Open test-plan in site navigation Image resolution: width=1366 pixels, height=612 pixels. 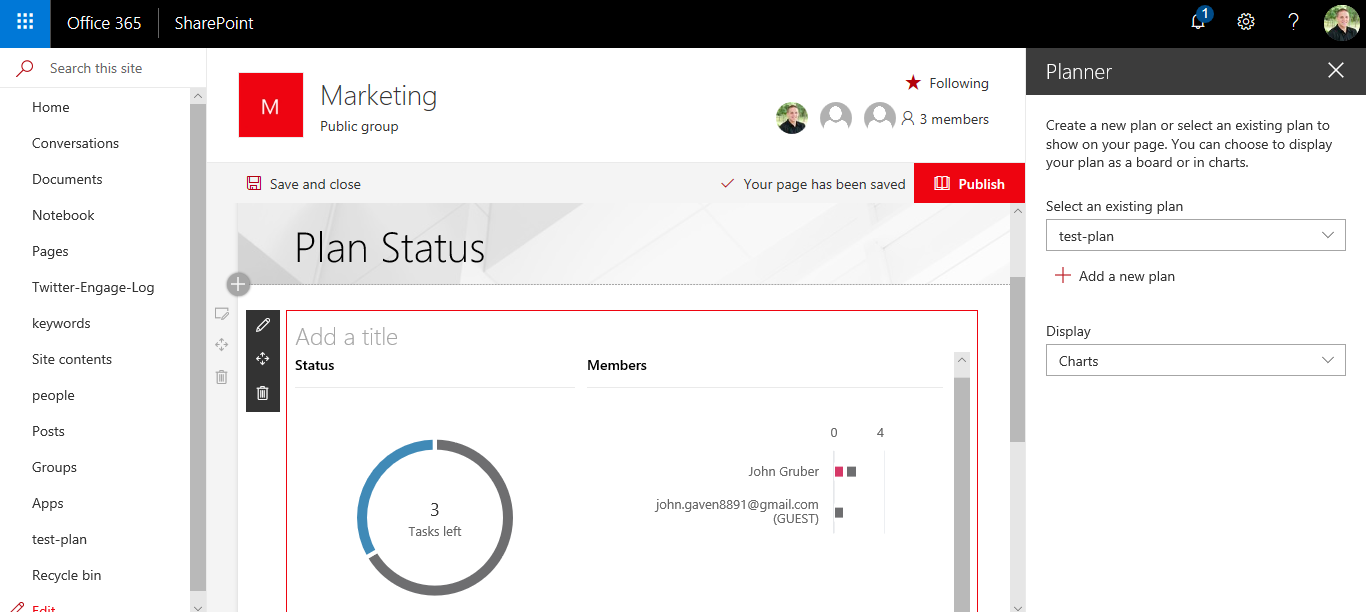click(59, 539)
